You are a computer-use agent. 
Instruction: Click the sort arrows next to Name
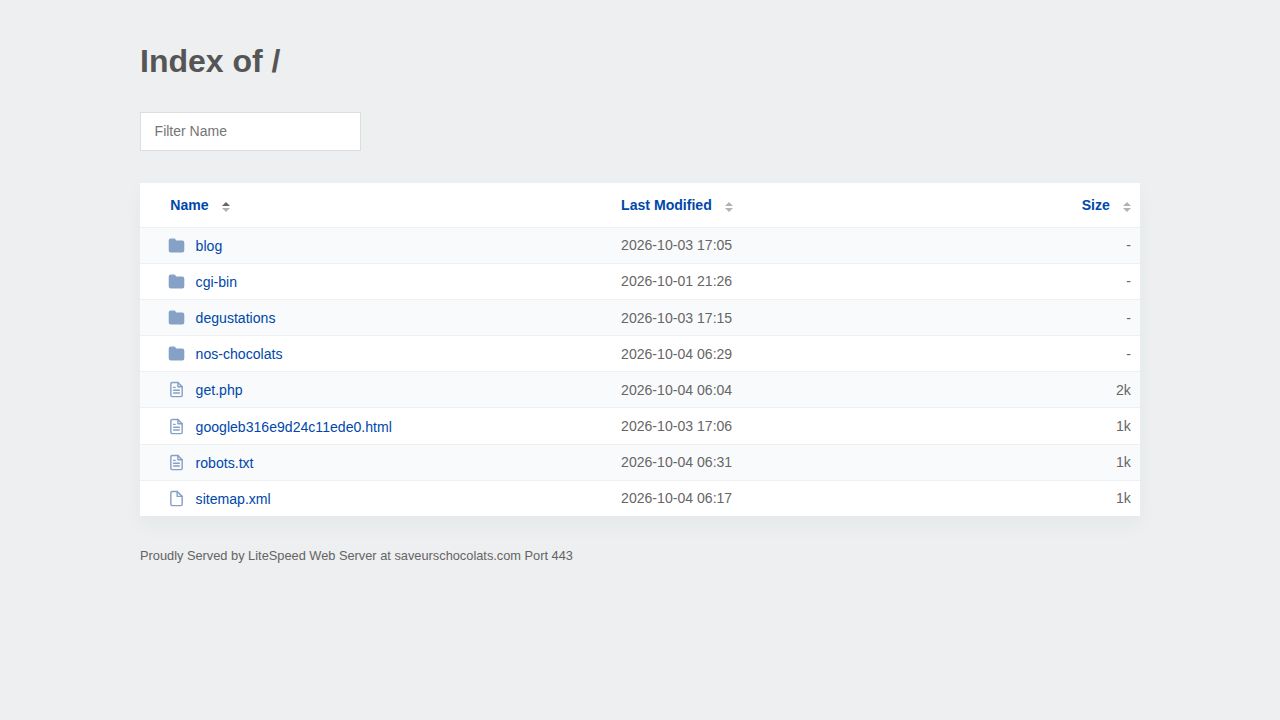(x=226, y=206)
